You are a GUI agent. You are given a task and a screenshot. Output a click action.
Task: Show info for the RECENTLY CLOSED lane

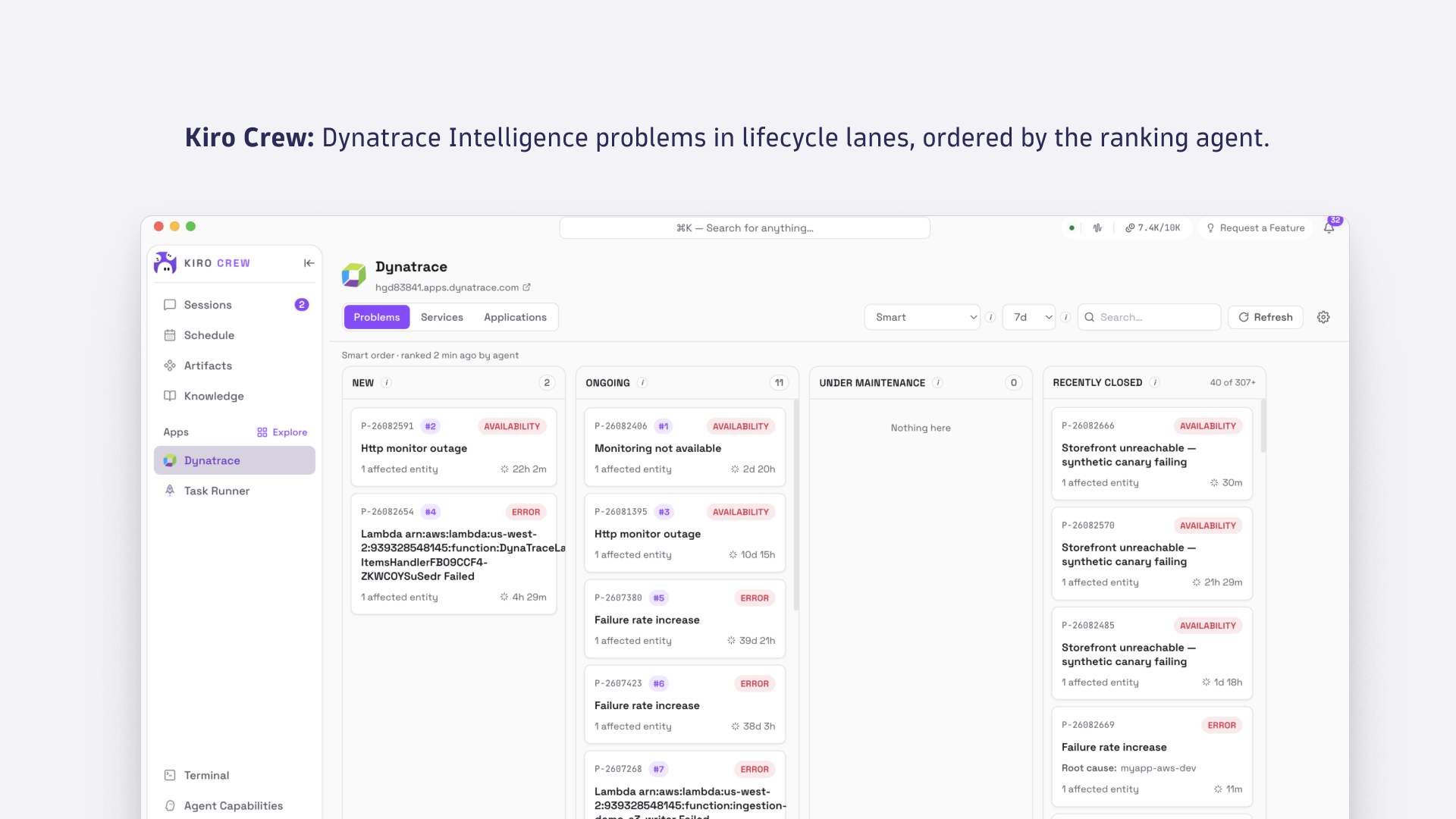tap(1155, 383)
